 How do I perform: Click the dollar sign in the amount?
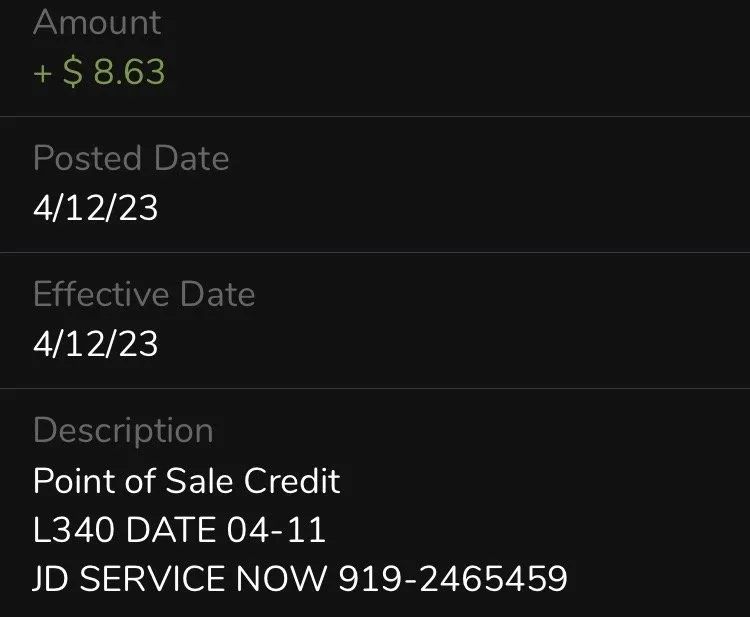tap(73, 72)
